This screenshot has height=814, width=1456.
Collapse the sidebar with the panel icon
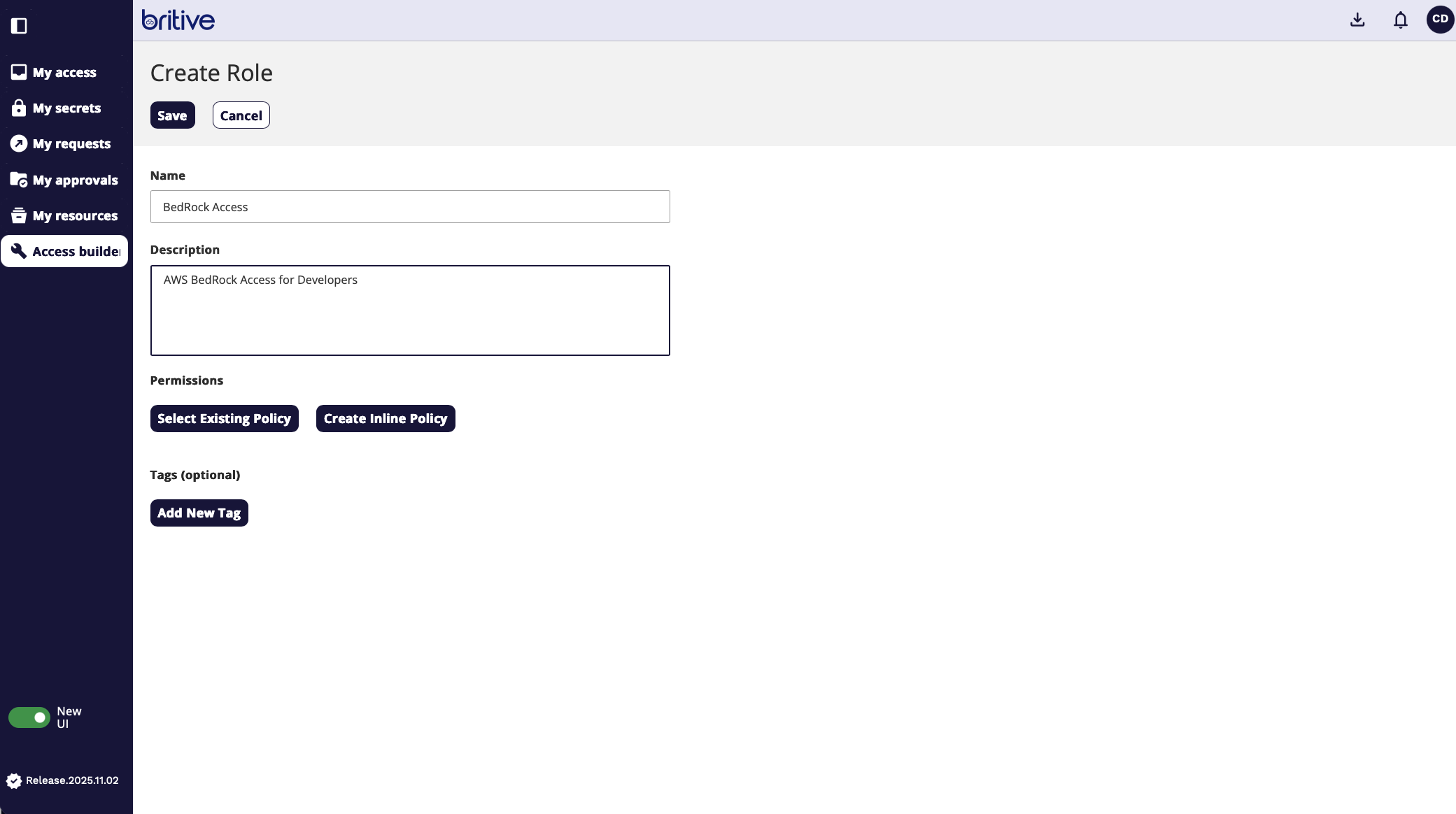pyautogui.click(x=19, y=26)
